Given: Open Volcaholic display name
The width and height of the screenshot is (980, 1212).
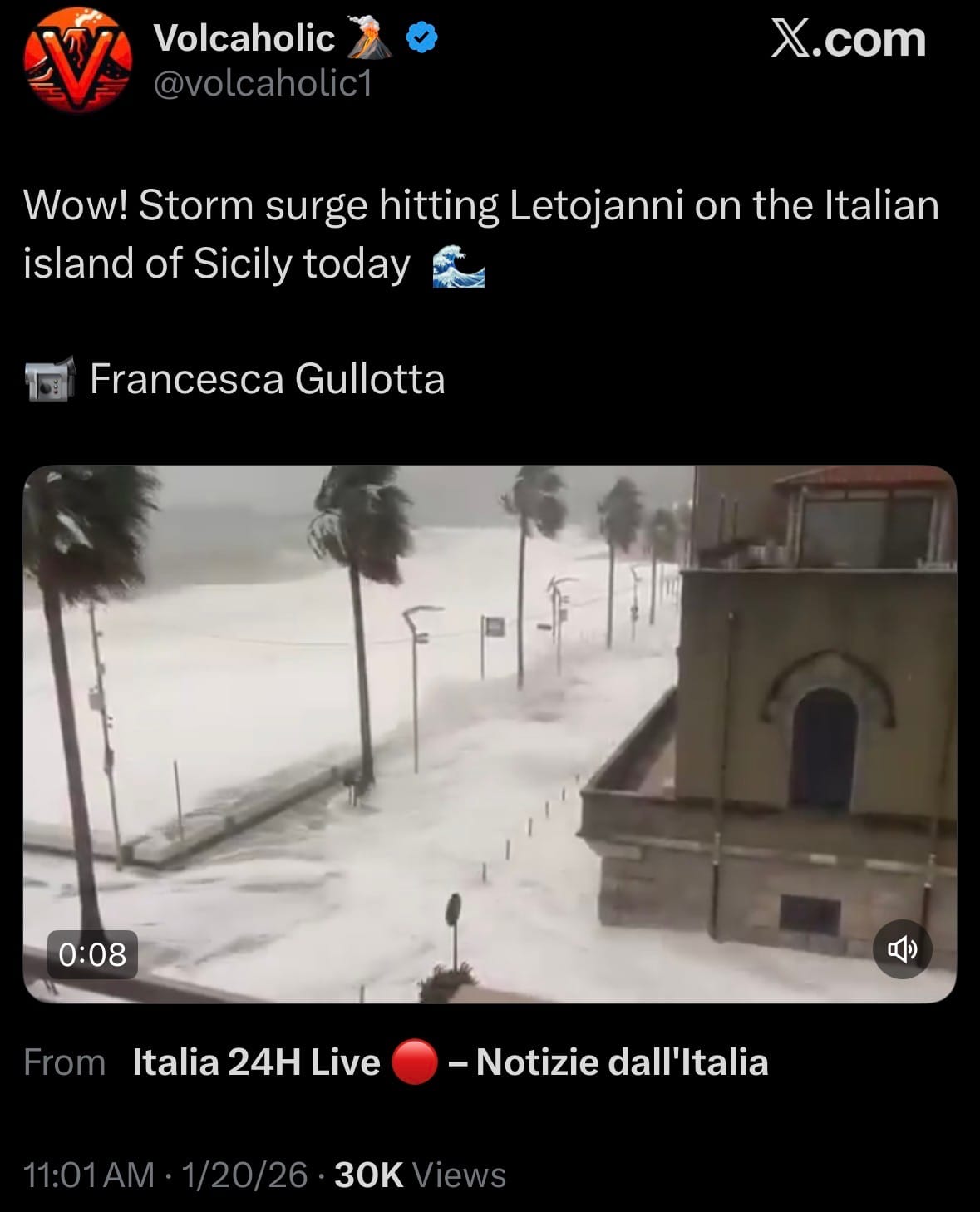Looking at the screenshot, I should click(244, 38).
